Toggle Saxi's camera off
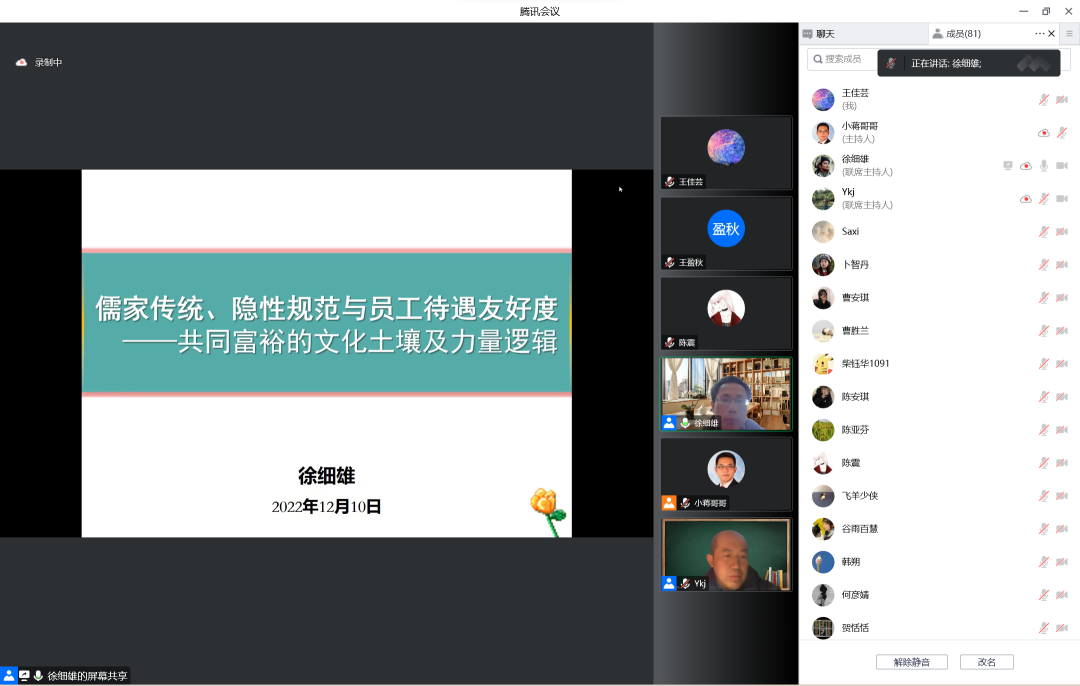This screenshot has width=1080, height=686. 1062,231
